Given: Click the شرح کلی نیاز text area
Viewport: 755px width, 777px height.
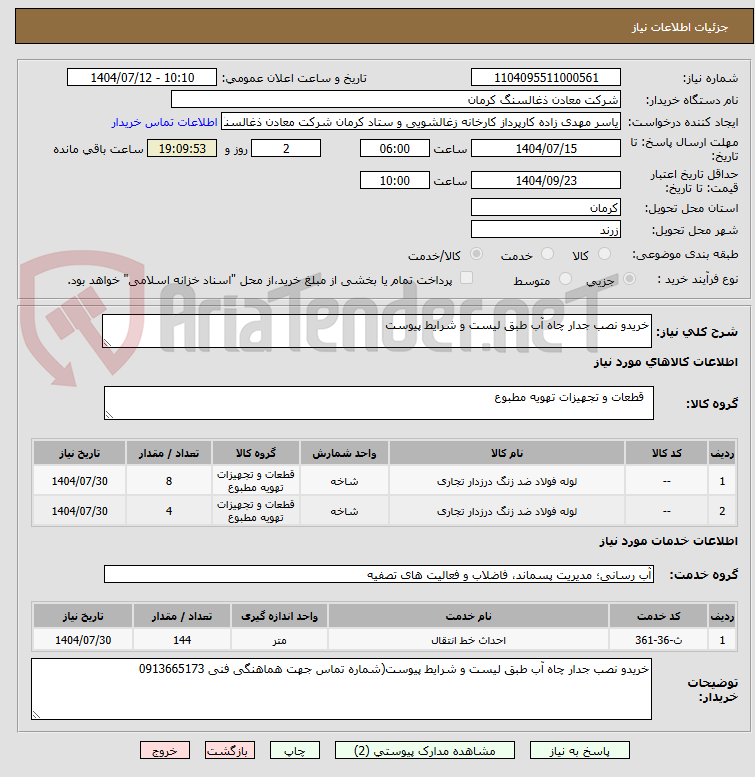Looking at the screenshot, I should (377, 331).
